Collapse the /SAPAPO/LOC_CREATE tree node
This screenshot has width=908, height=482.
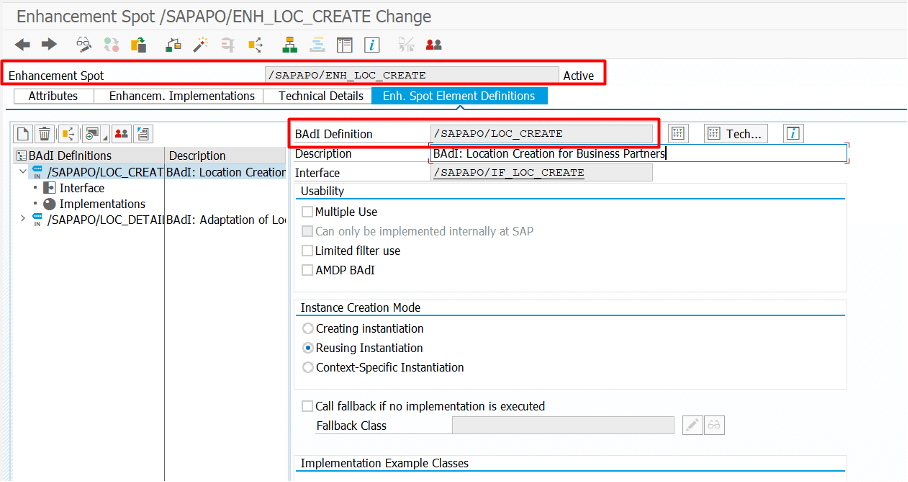[x=23, y=171]
